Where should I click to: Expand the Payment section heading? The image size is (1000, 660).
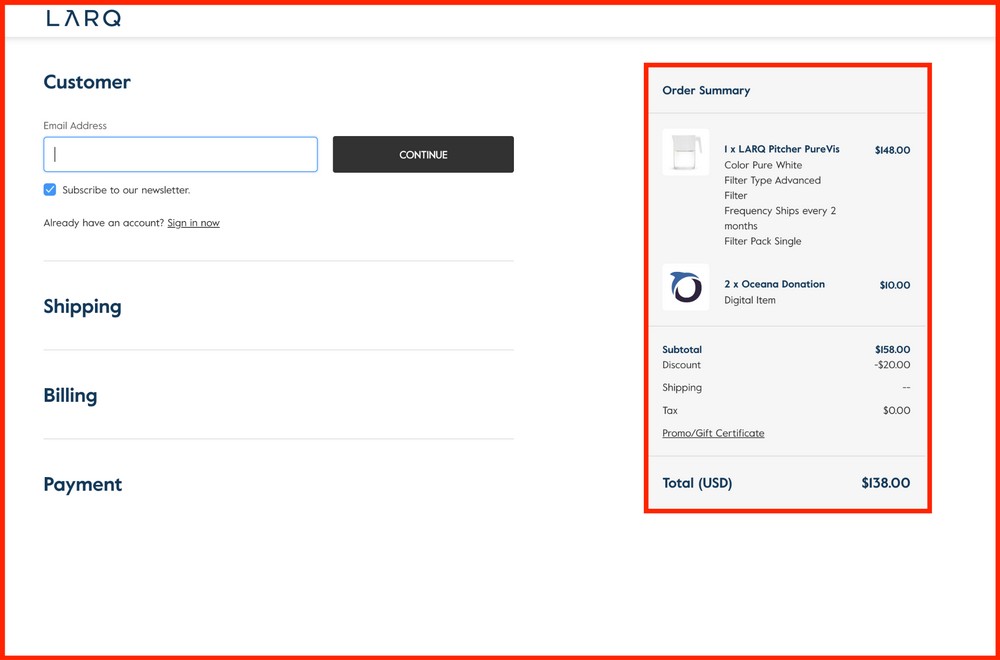point(82,485)
